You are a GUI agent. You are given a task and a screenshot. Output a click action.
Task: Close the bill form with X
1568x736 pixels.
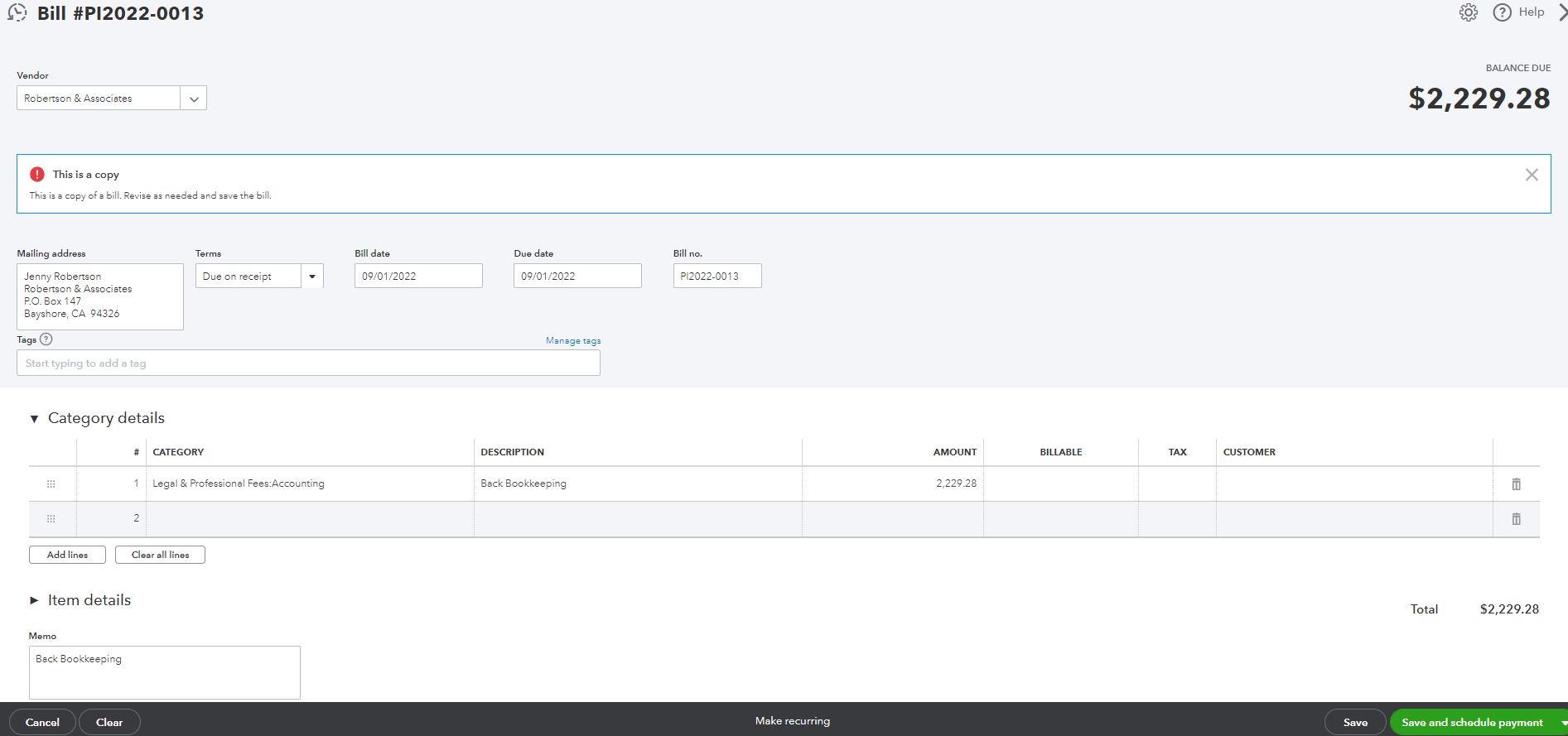[1562, 12]
